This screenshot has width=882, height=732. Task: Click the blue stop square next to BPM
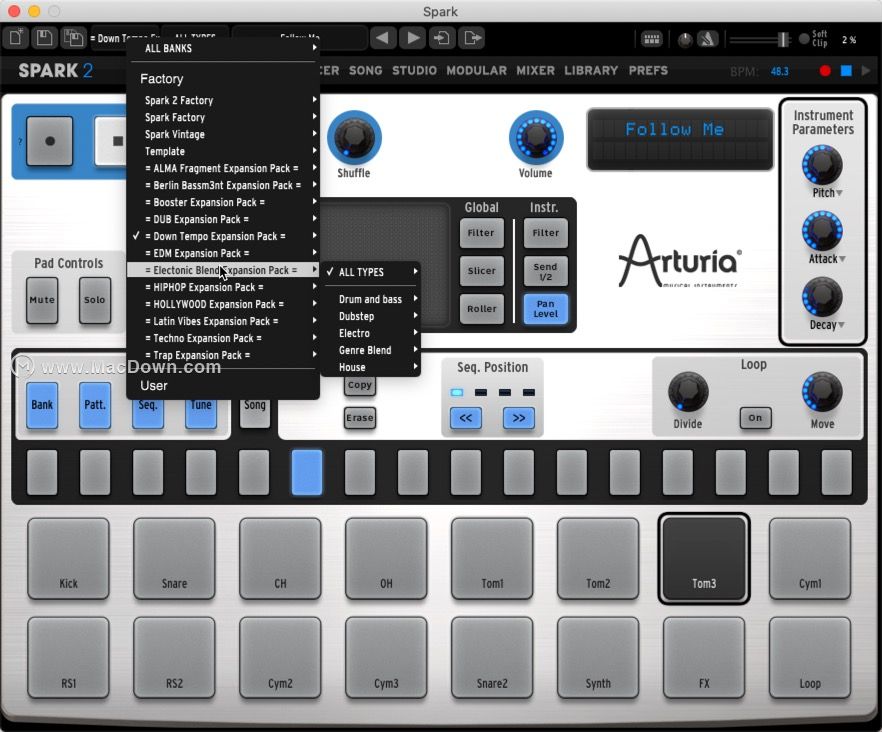pos(846,71)
